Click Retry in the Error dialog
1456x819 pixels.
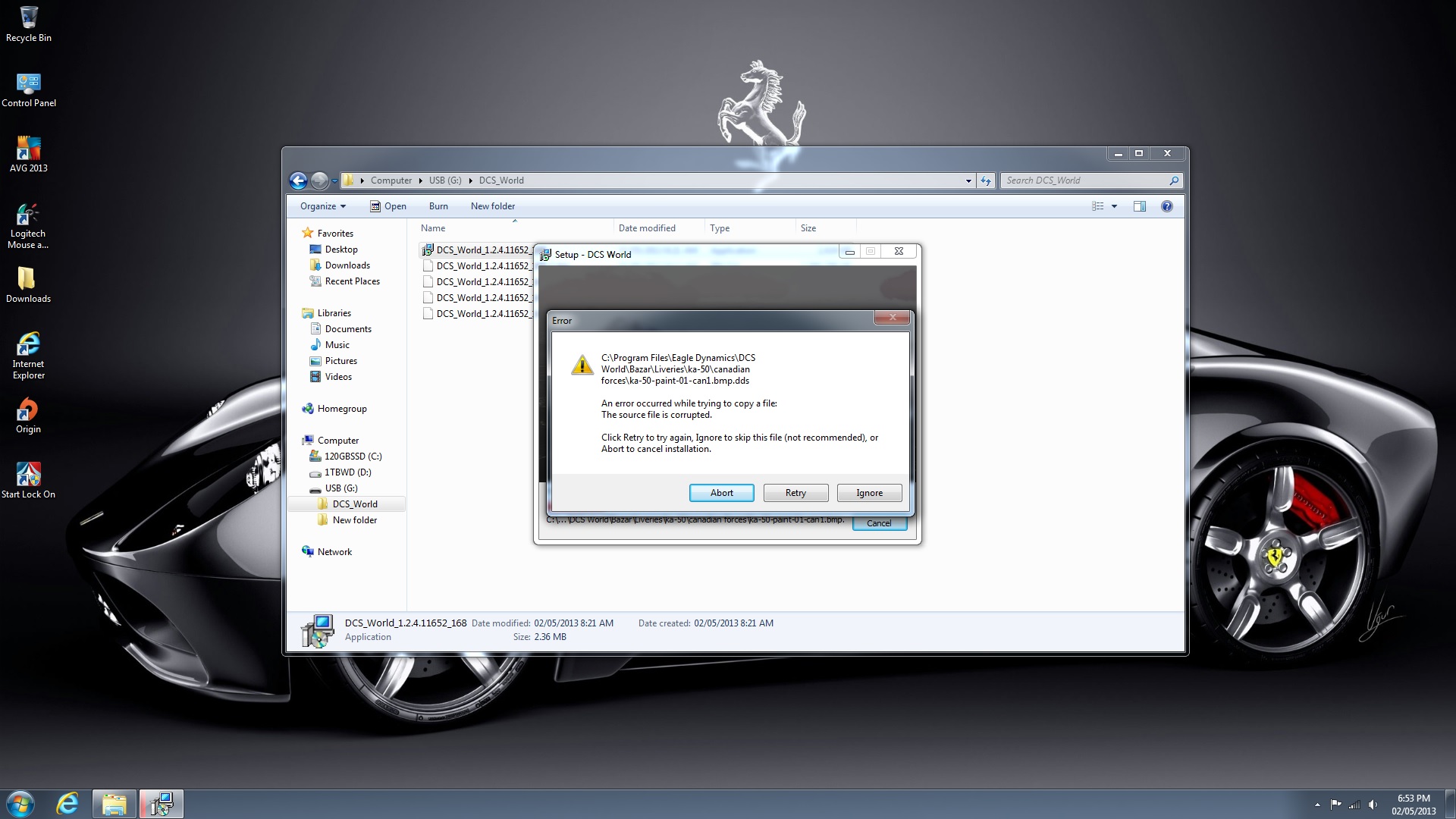(795, 493)
